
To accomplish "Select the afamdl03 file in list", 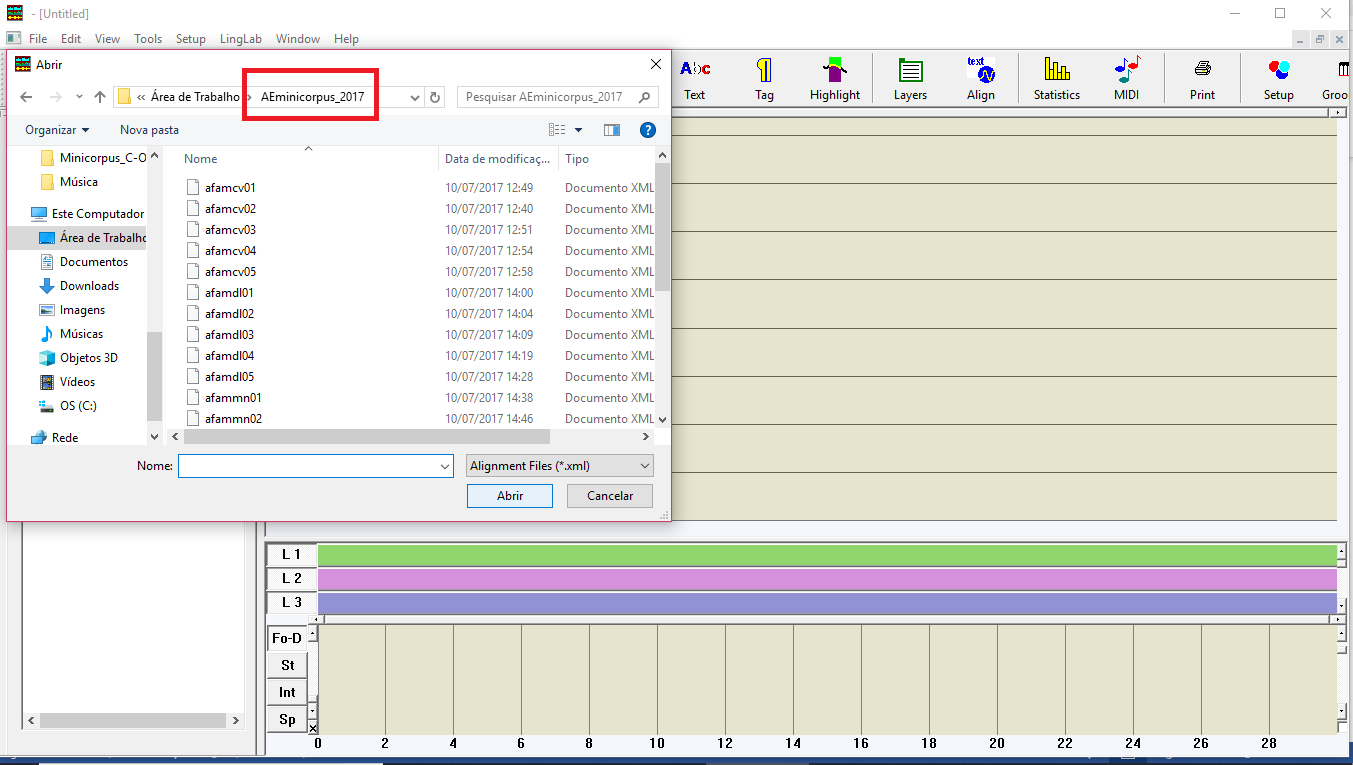I will [229, 335].
